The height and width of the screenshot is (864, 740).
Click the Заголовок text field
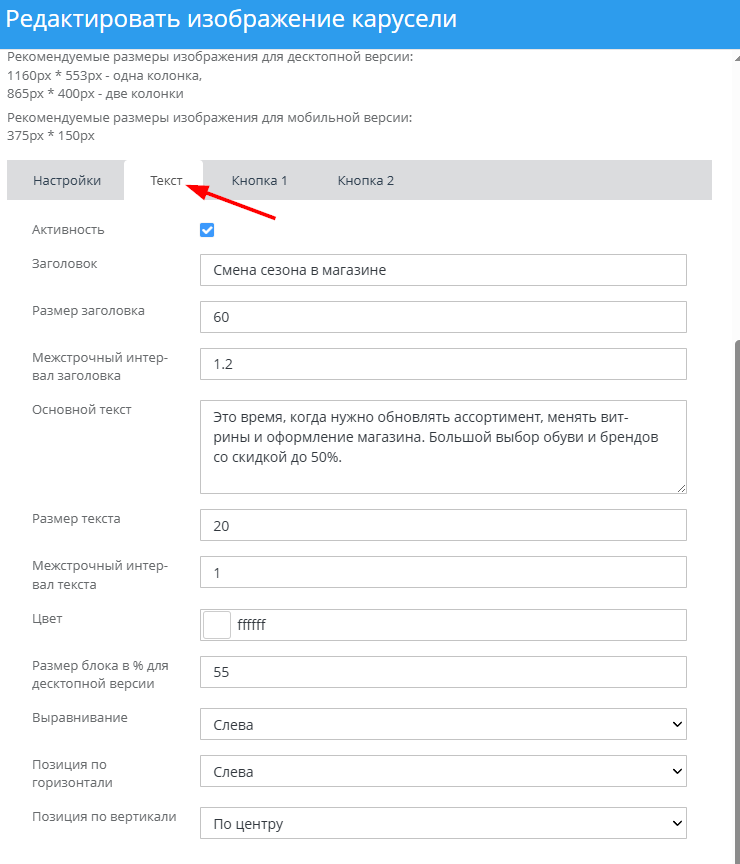click(x=443, y=270)
